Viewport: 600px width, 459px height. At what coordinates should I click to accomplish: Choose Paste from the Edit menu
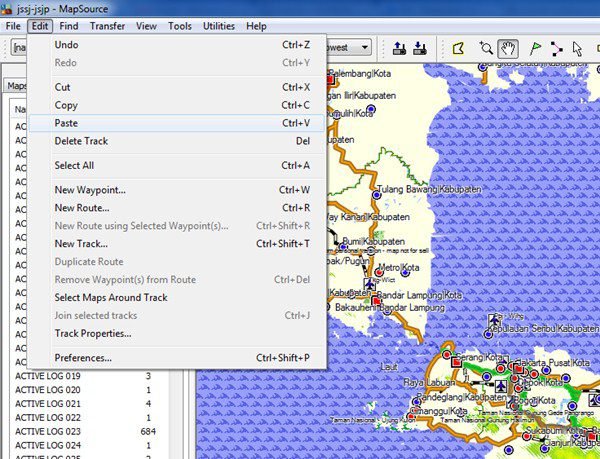[68, 123]
